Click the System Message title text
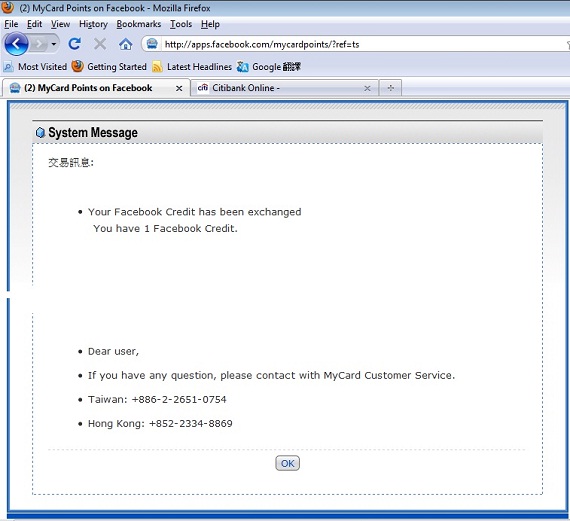 (x=93, y=133)
